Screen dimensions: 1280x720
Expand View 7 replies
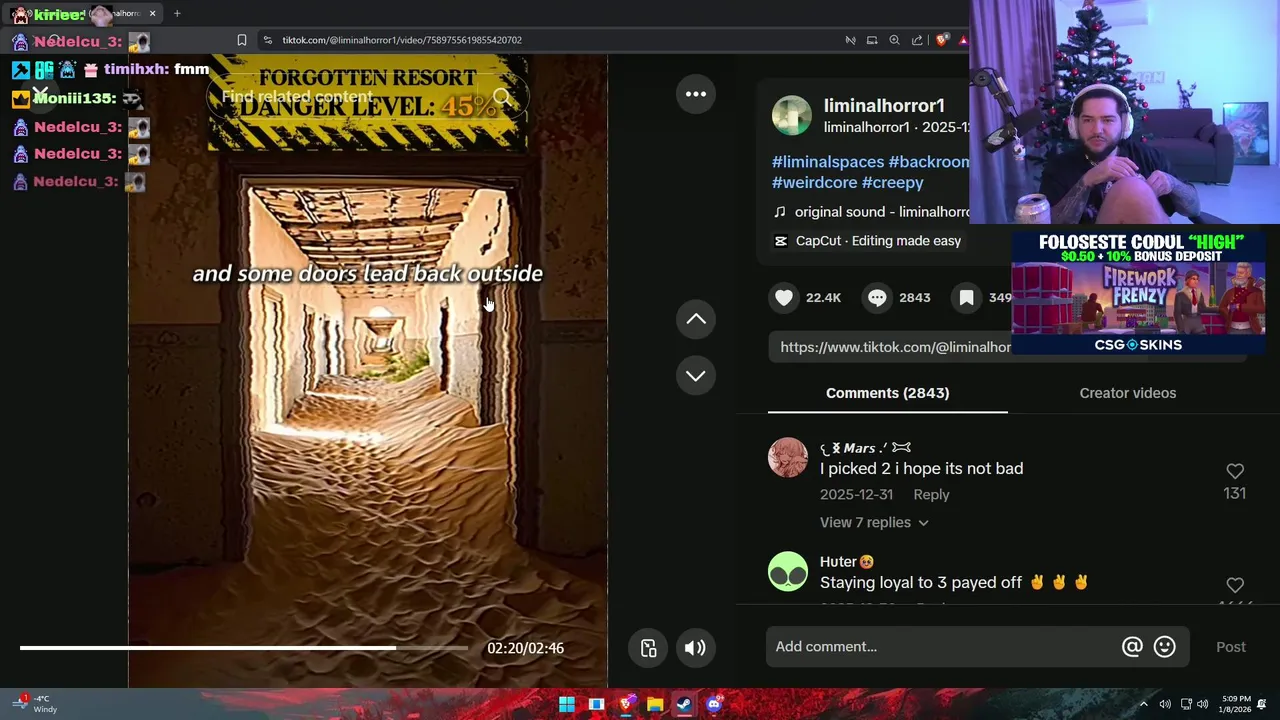(x=874, y=522)
